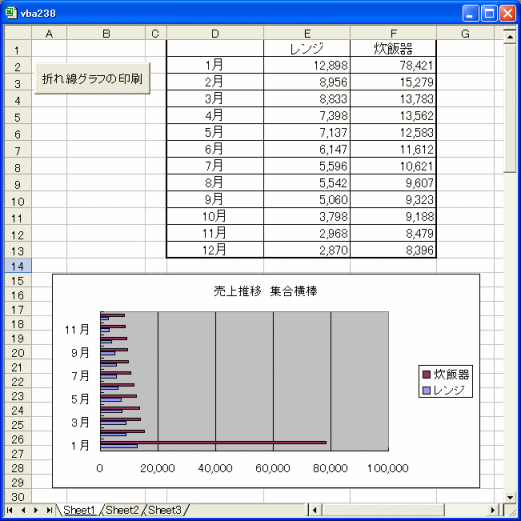The height and width of the screenshot is (521, 521).
Task: Click the レンジ legend entry text
Action: click(x=449, y=390)
